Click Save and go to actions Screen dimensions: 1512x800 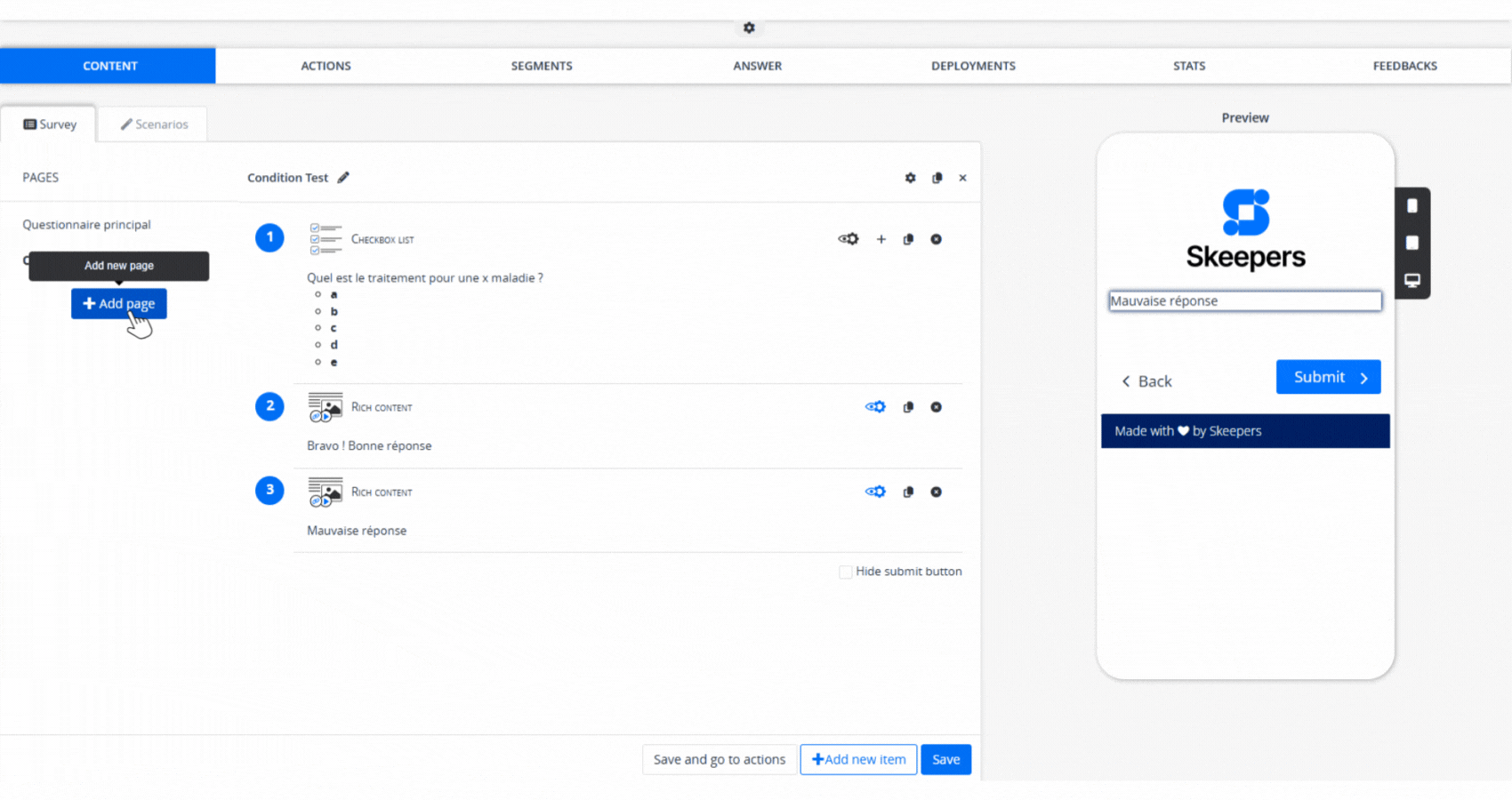(719, 759)
